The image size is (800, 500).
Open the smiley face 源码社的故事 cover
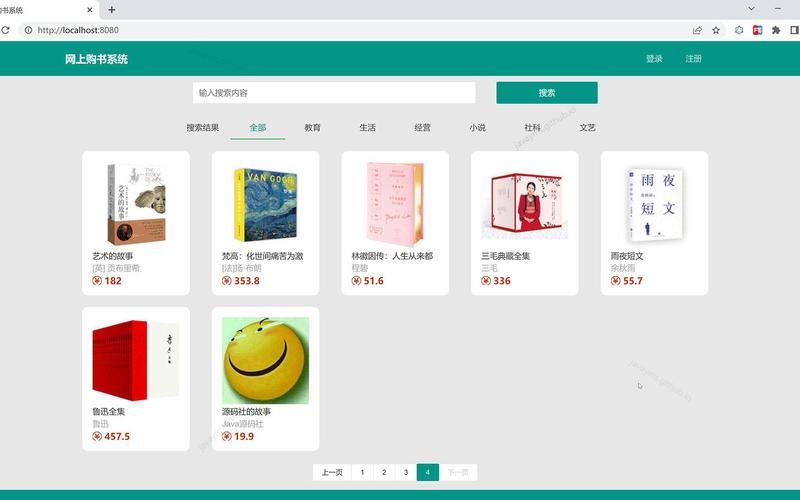[266, 360]
